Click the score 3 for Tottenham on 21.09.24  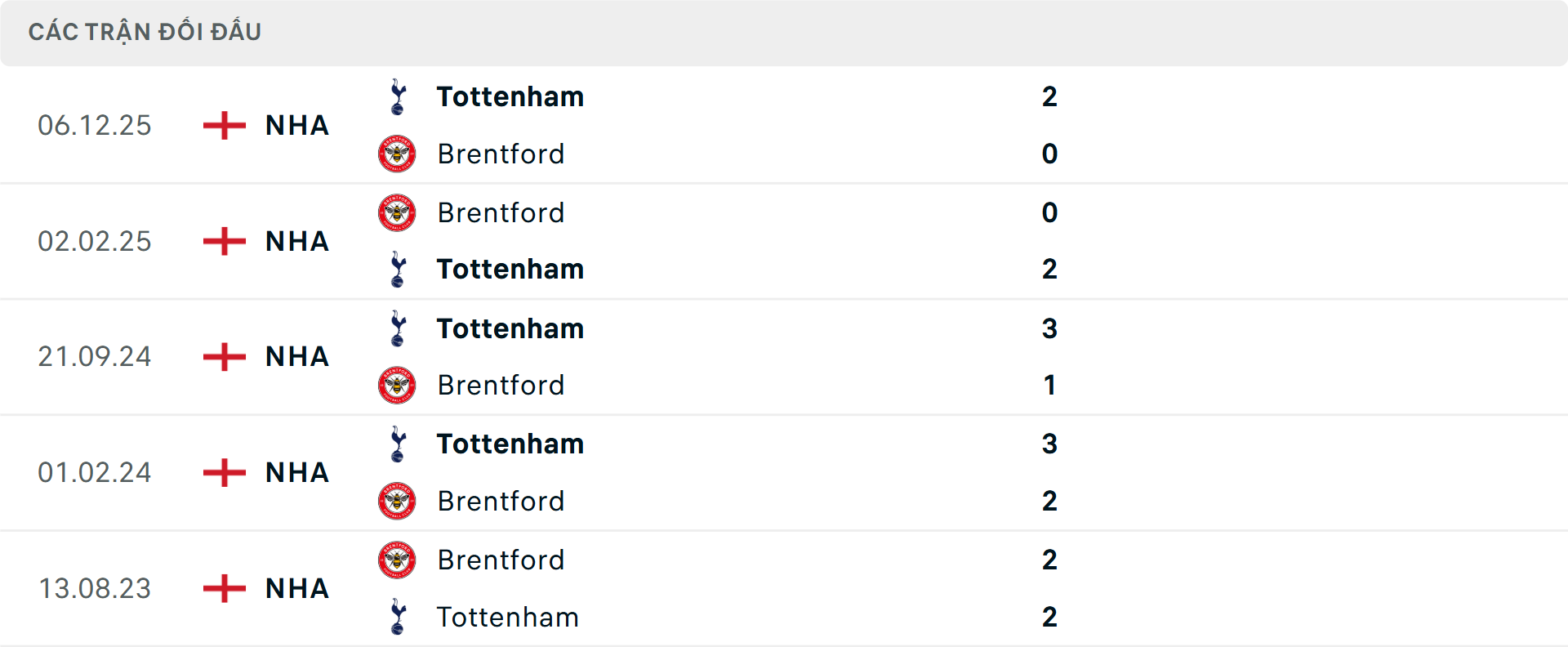coord(1051,328)
